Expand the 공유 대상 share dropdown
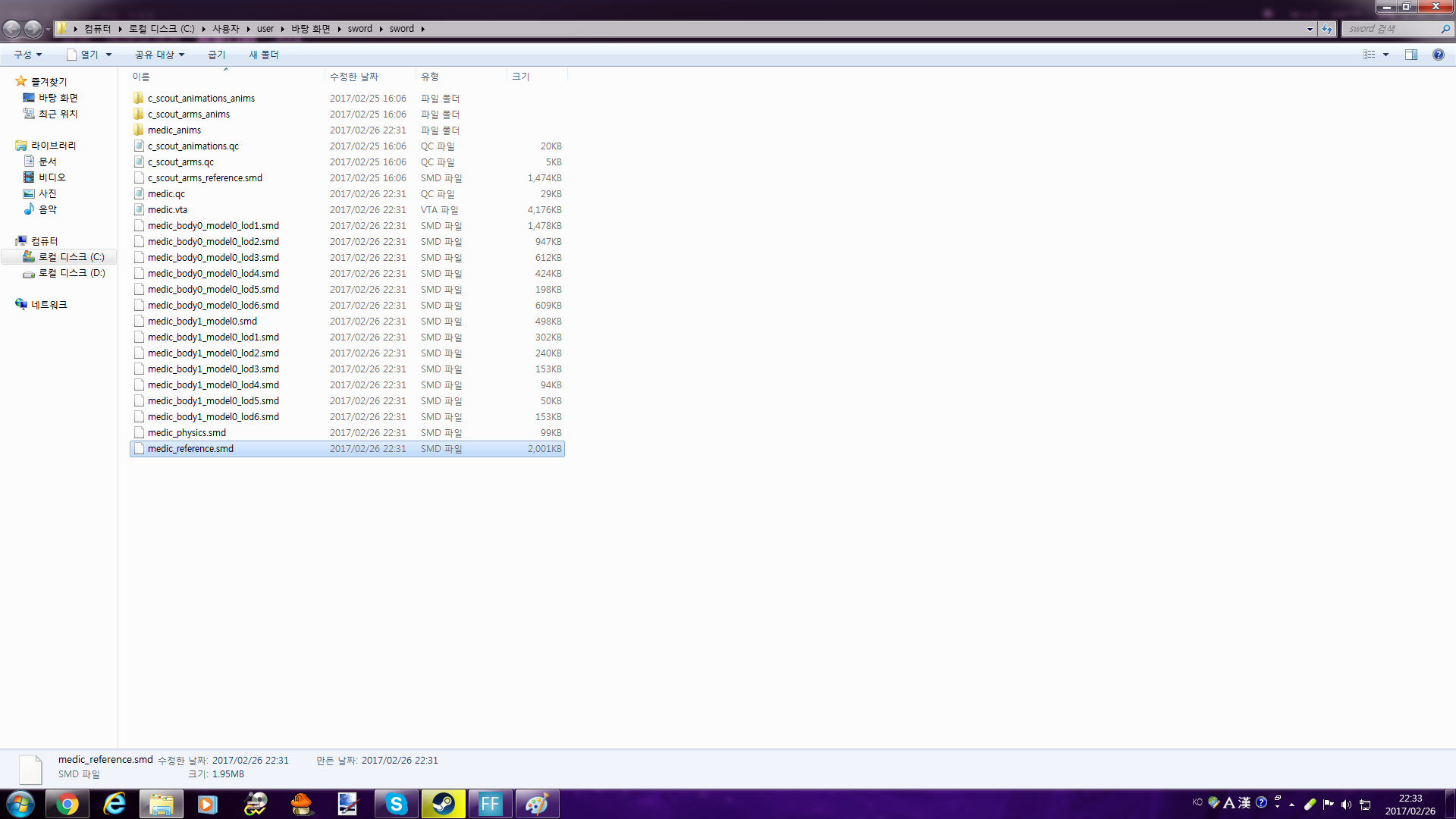This screenshot has width=1456, height=819. pos(159,55)
